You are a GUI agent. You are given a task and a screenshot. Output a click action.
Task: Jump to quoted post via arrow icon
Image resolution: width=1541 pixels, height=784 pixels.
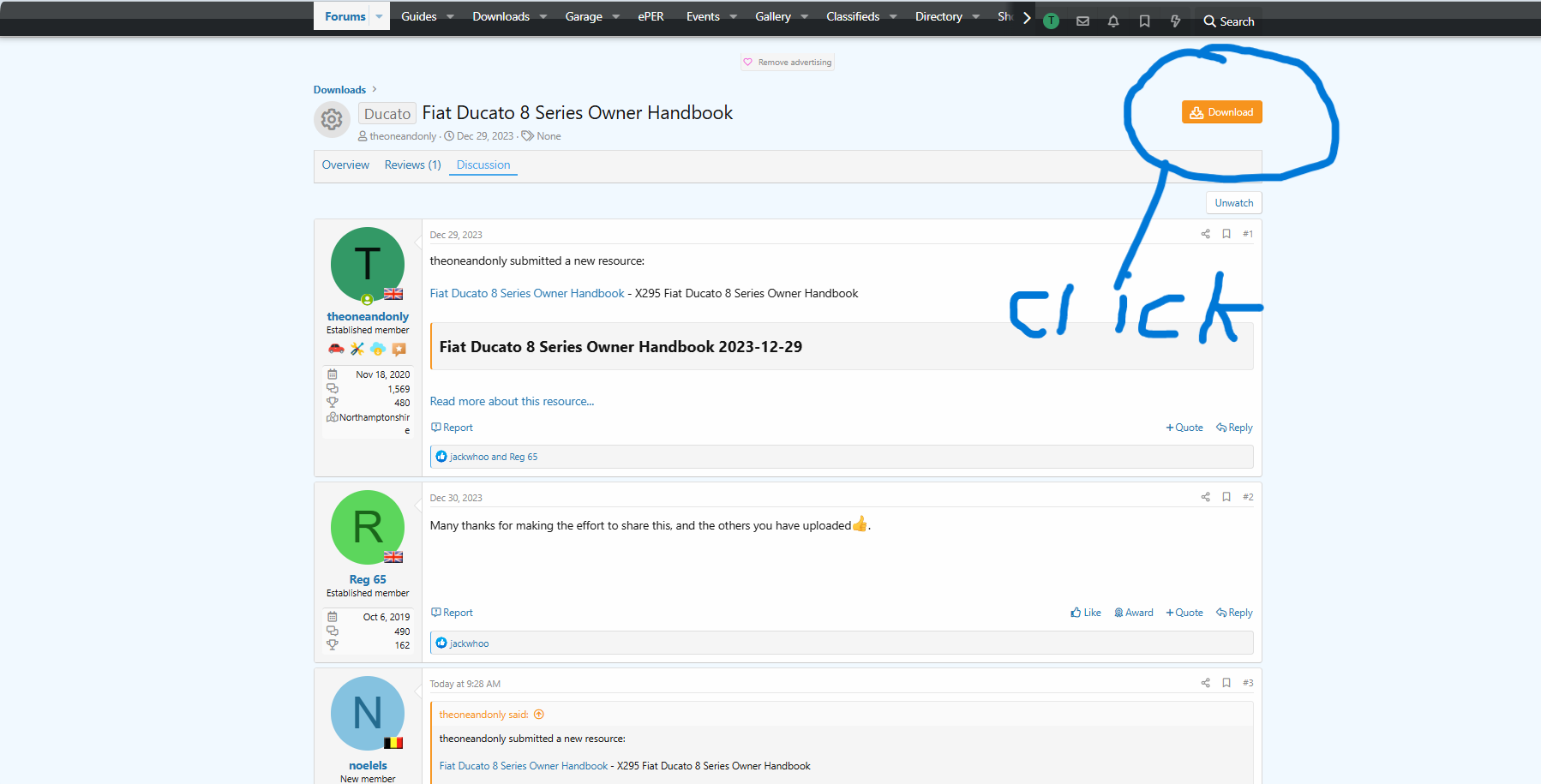tap(539, 715)
